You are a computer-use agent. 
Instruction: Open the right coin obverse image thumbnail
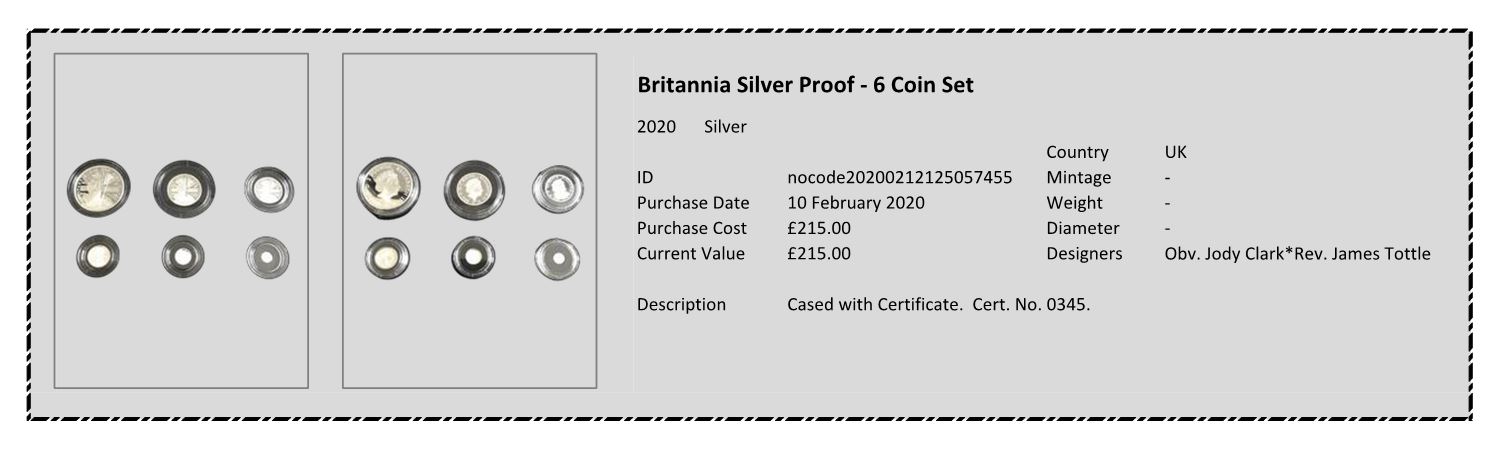pos(470,220)
